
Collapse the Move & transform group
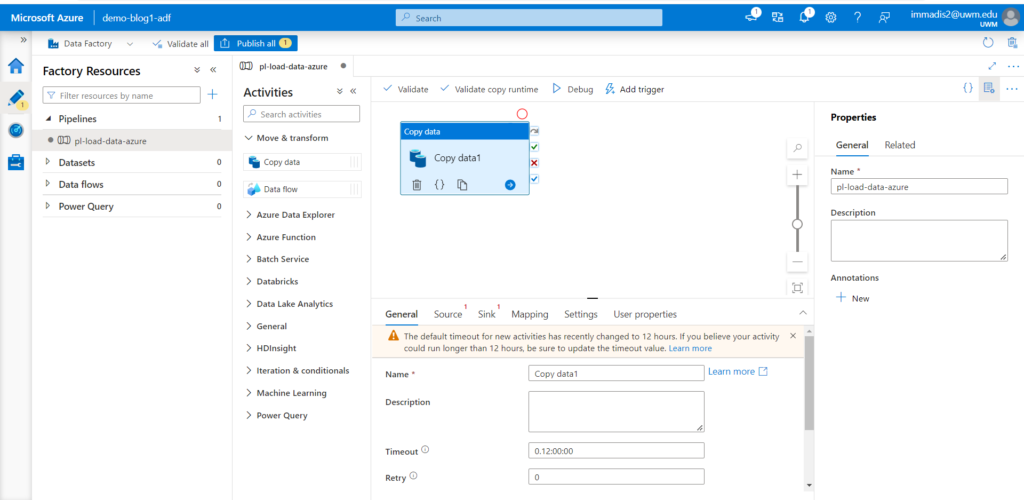(x=249, y=138)
